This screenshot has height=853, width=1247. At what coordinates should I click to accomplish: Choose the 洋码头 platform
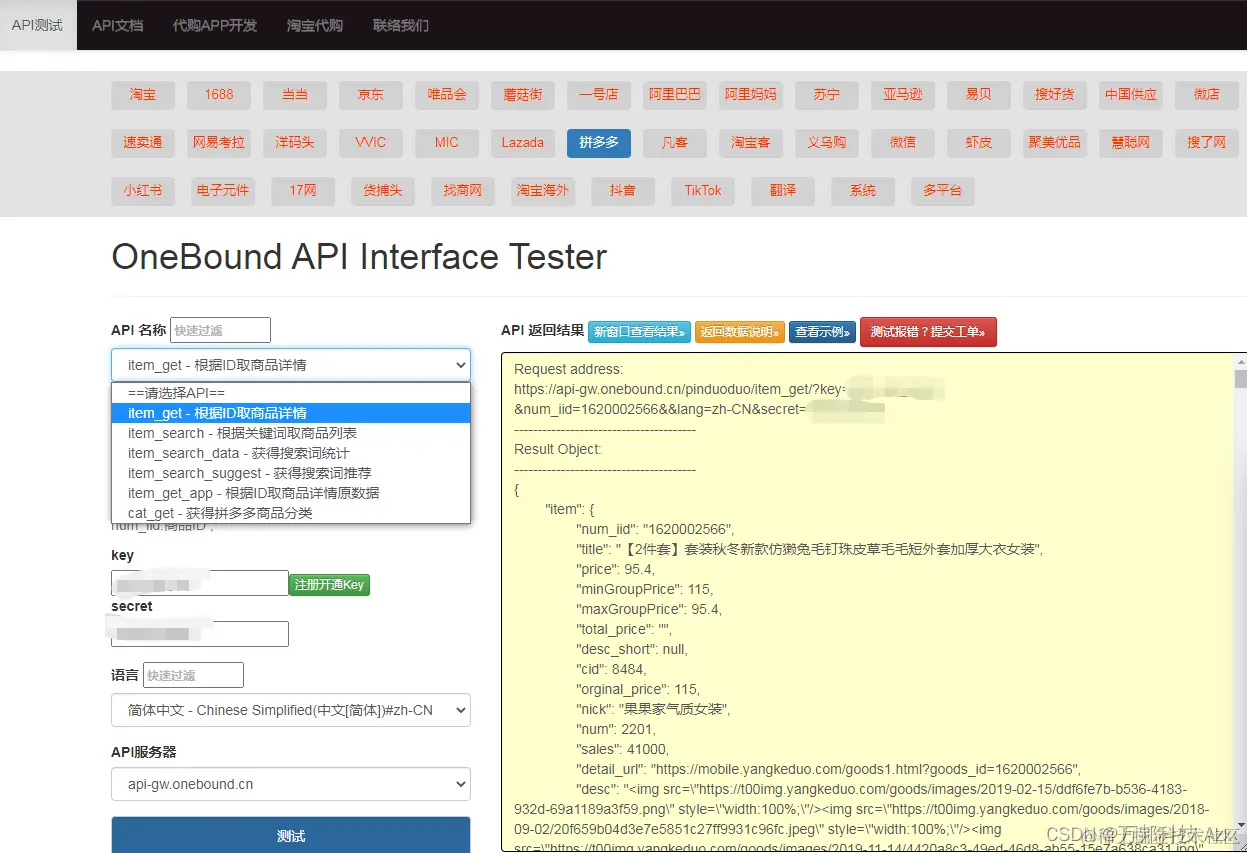coord(295,143)
